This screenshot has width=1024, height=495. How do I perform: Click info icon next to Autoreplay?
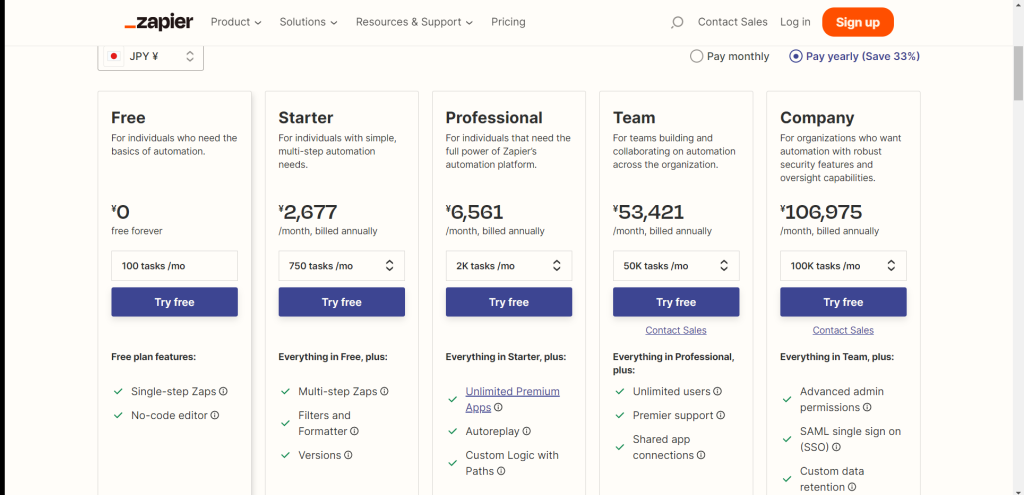pos(526,432)
